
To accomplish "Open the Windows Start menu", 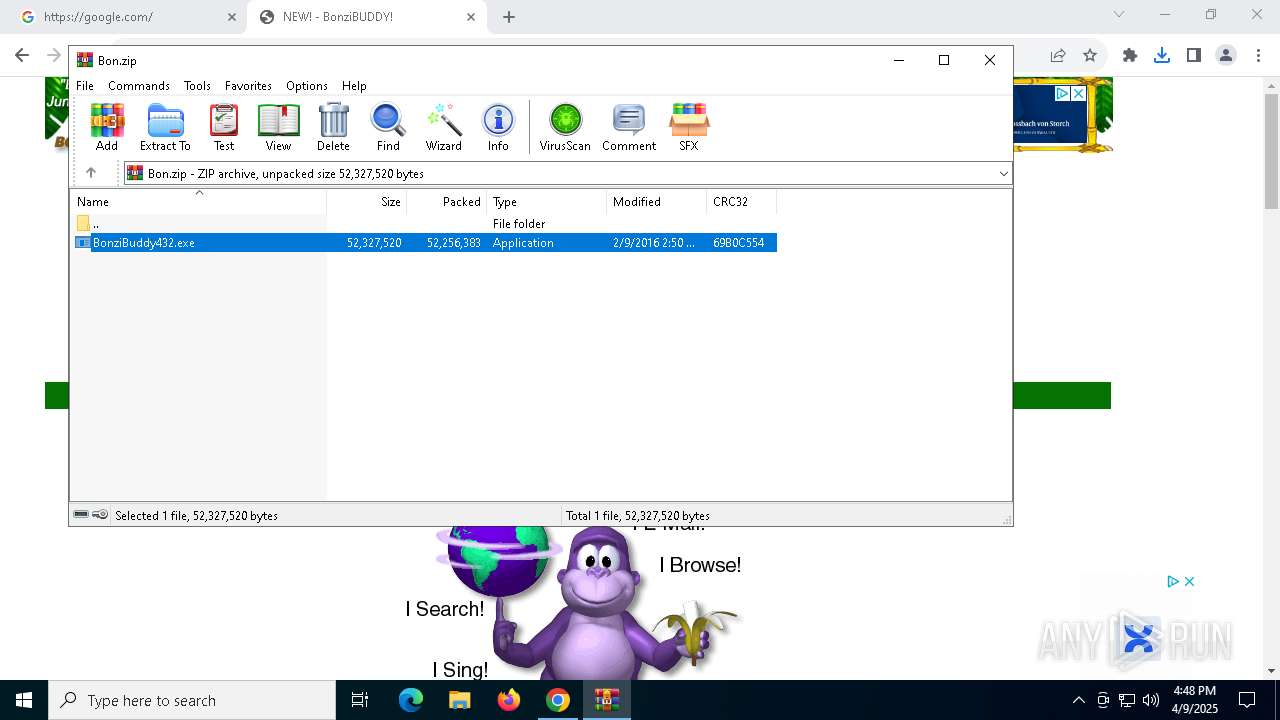I will [24, 700].
